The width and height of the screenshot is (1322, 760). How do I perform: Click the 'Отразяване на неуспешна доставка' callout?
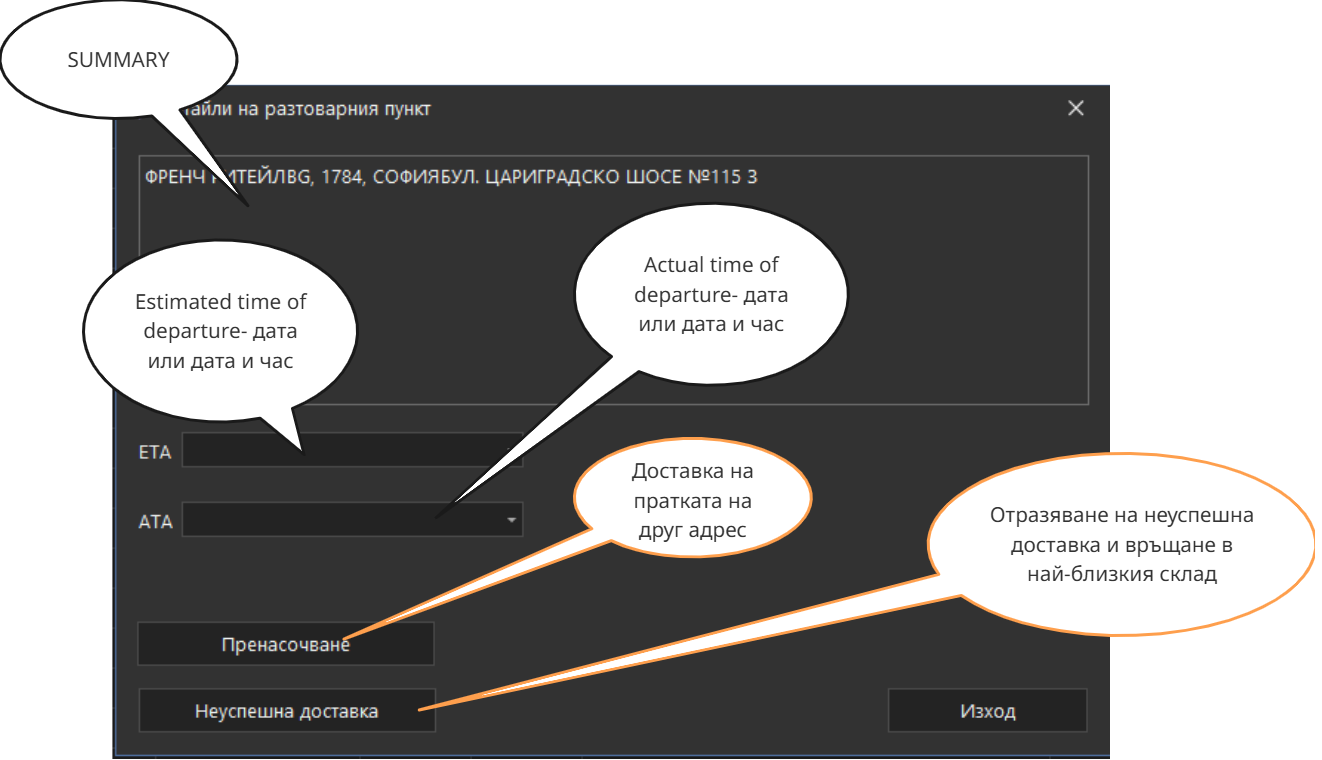pyautogui.click(x=1120, y=545)
